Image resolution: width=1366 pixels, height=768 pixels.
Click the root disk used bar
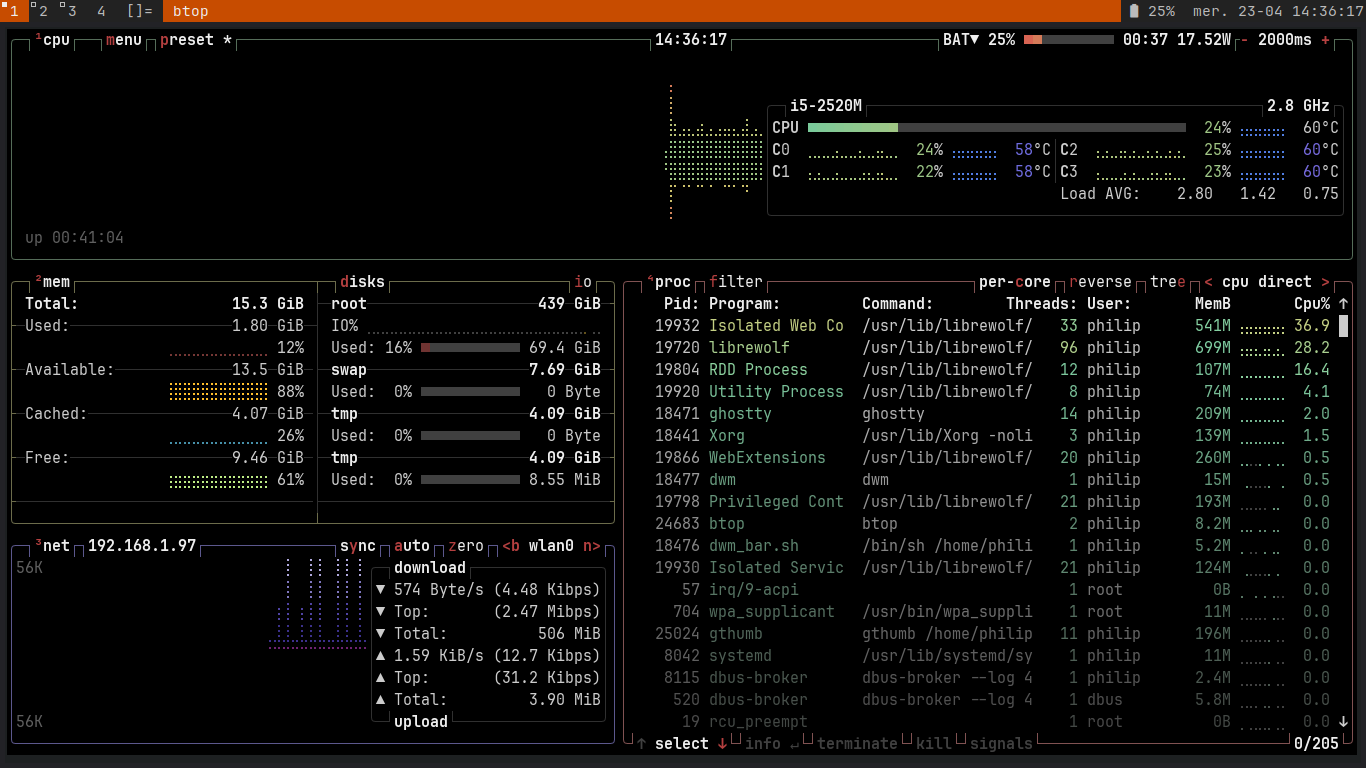pyautogui.click(x=471, y=348)
